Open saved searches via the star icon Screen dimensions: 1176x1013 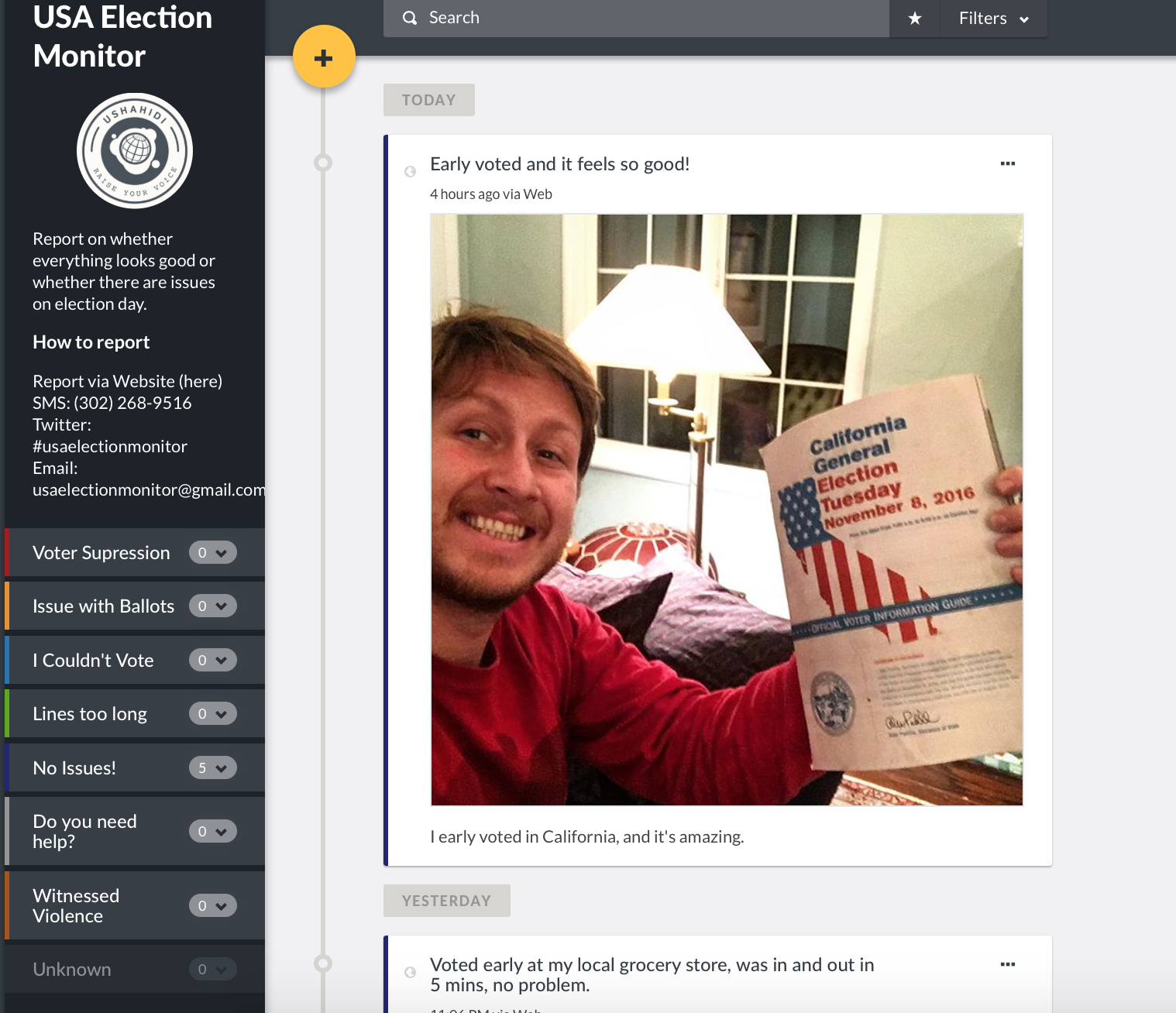pyautogui.click(x=914, y=18)
